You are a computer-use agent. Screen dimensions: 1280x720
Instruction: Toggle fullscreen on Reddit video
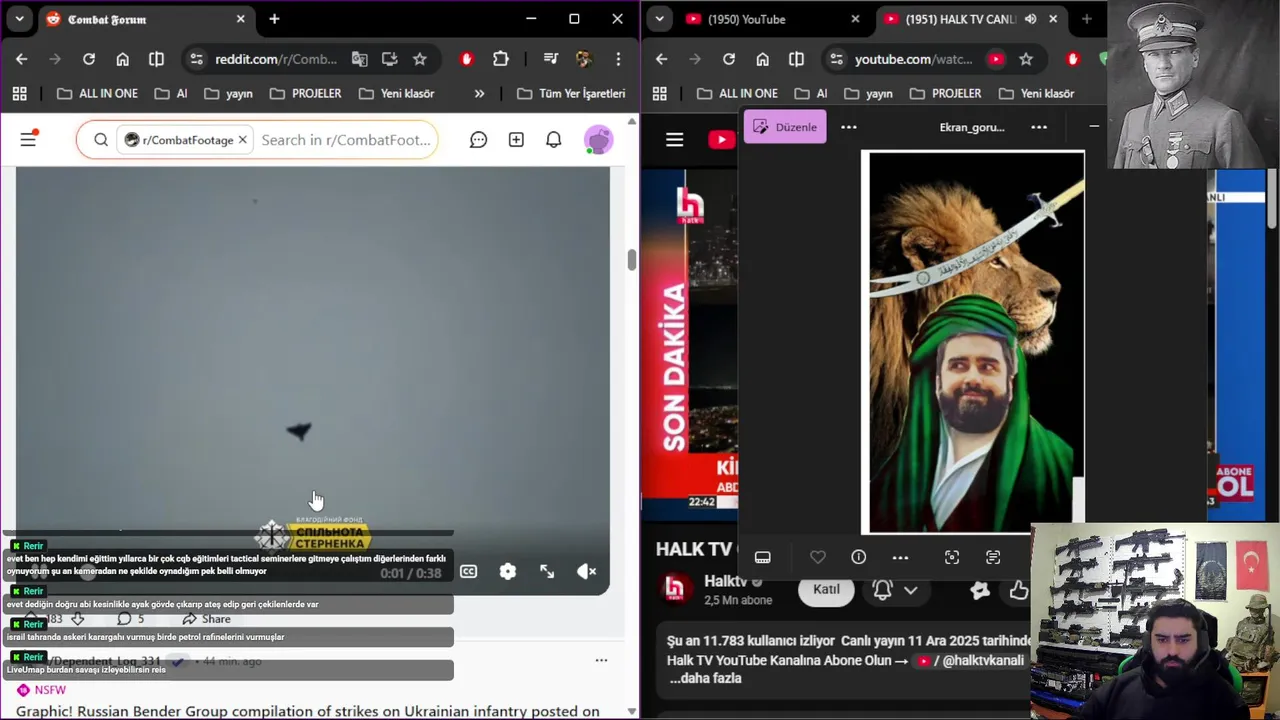click(x=547, y=571)
